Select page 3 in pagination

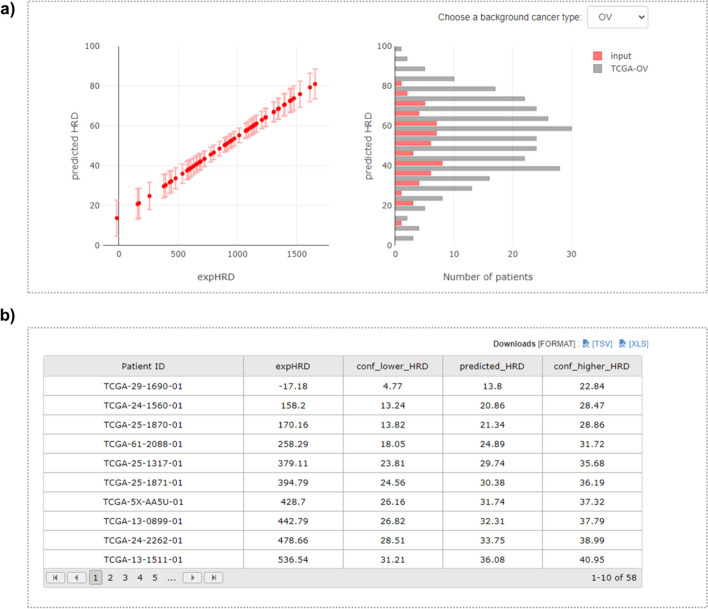pyautogui.click(x=125, y=578)
